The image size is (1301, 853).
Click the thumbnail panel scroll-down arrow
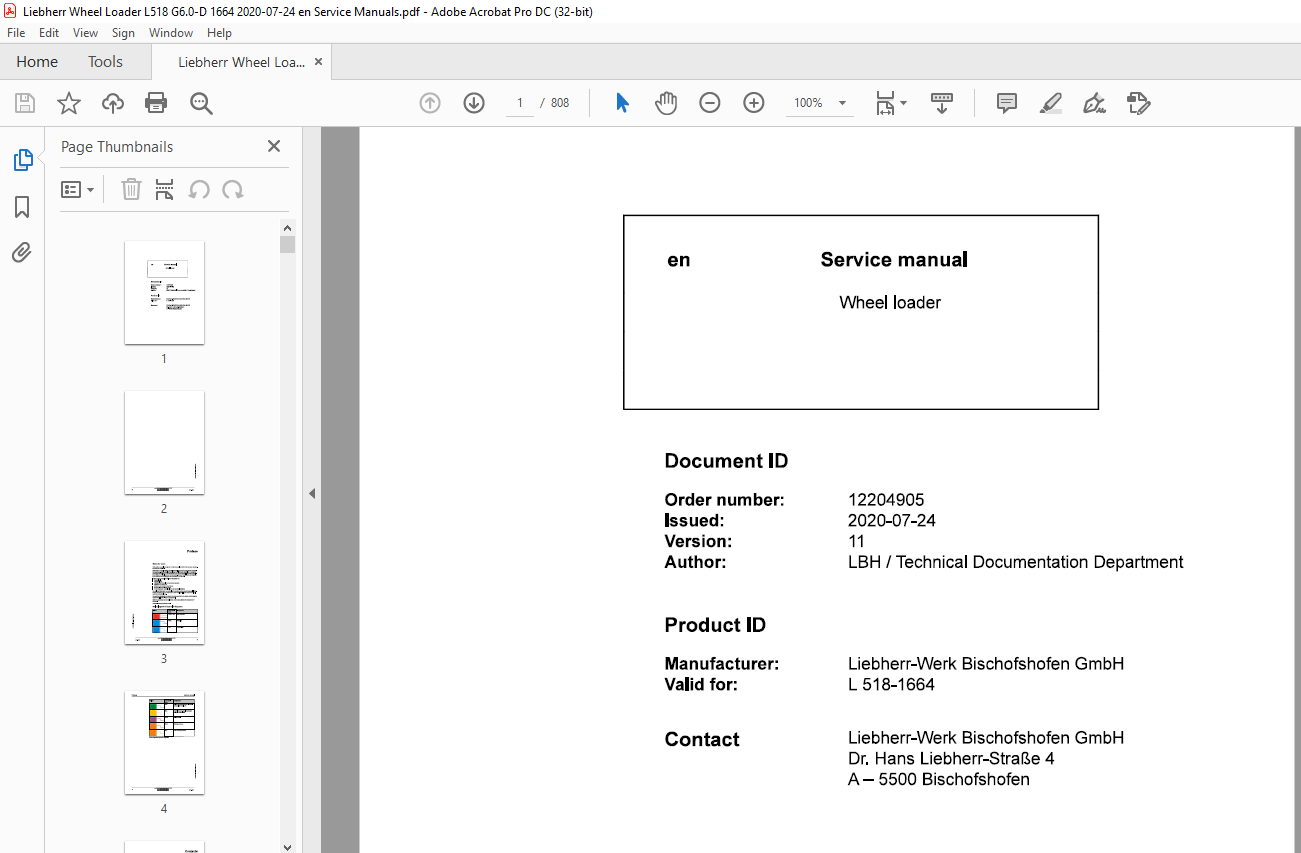(288, 846)
